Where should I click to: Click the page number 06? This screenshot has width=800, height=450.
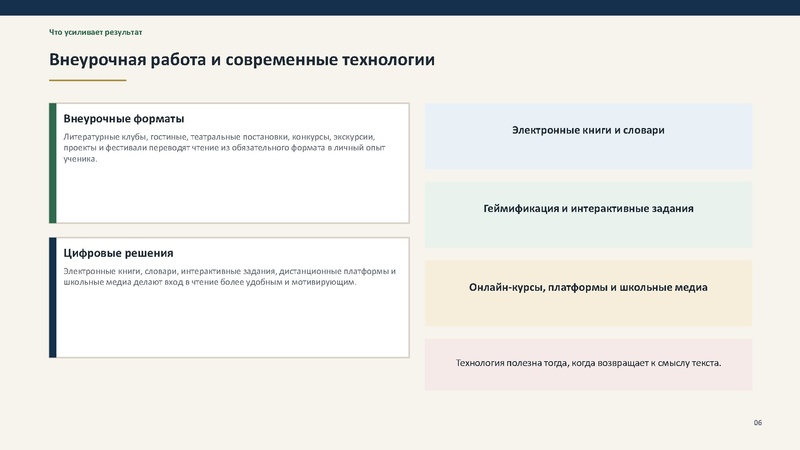click(758, 422)
